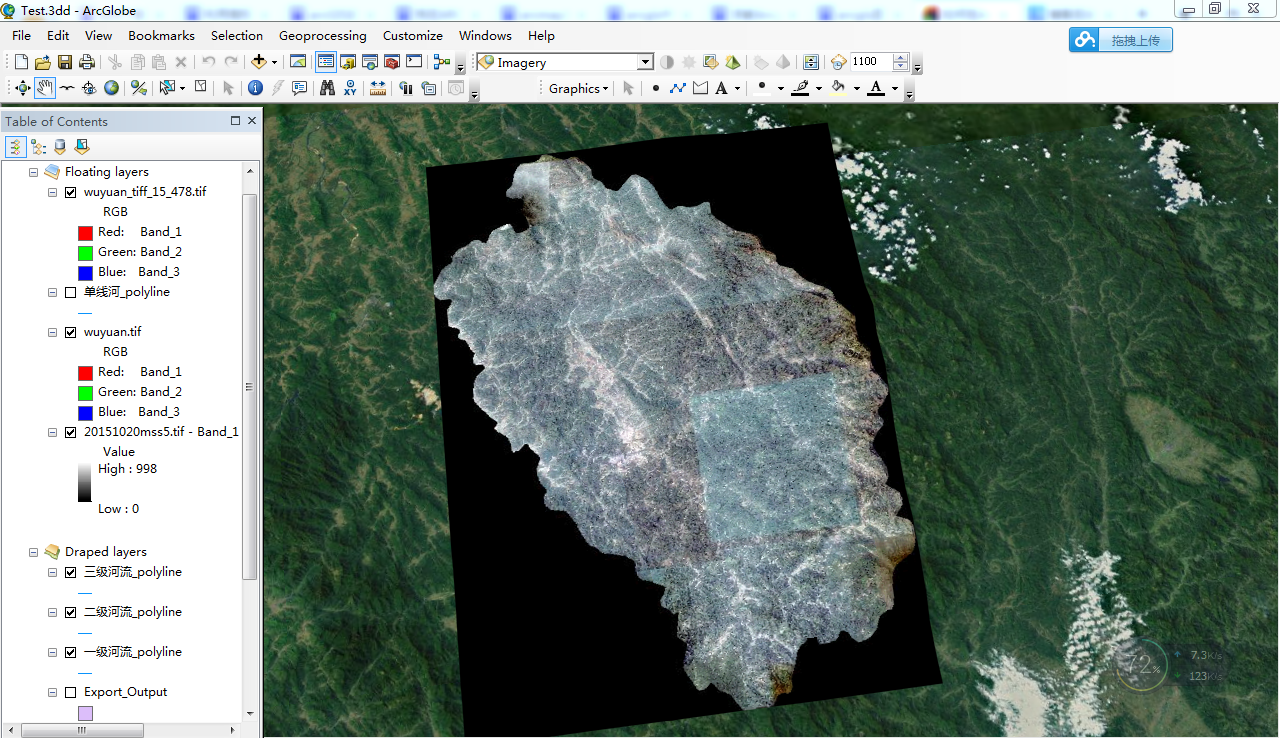This screenshot has width=1280, height=738.
Task: Open the Windows menu
Action: [x=485, y=35]
